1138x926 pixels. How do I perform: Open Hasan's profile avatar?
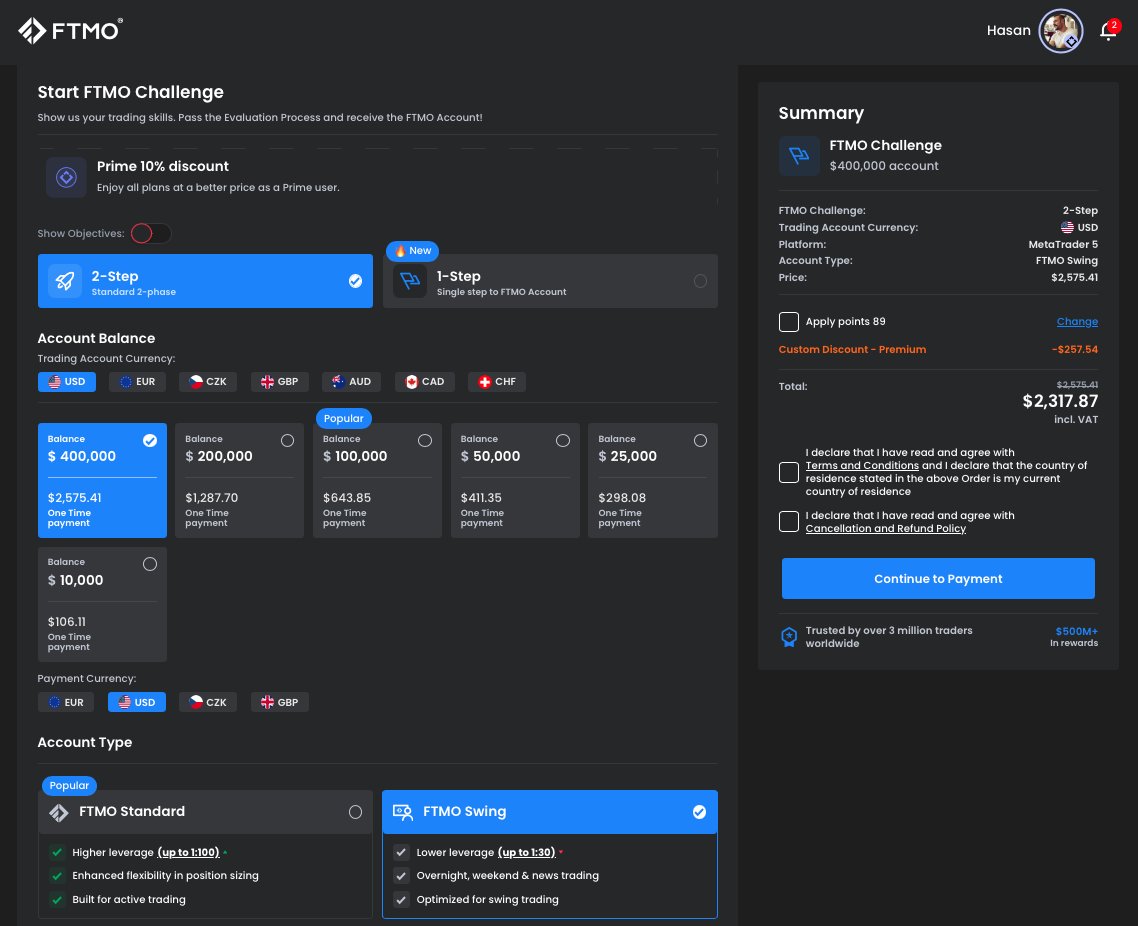1060,31
